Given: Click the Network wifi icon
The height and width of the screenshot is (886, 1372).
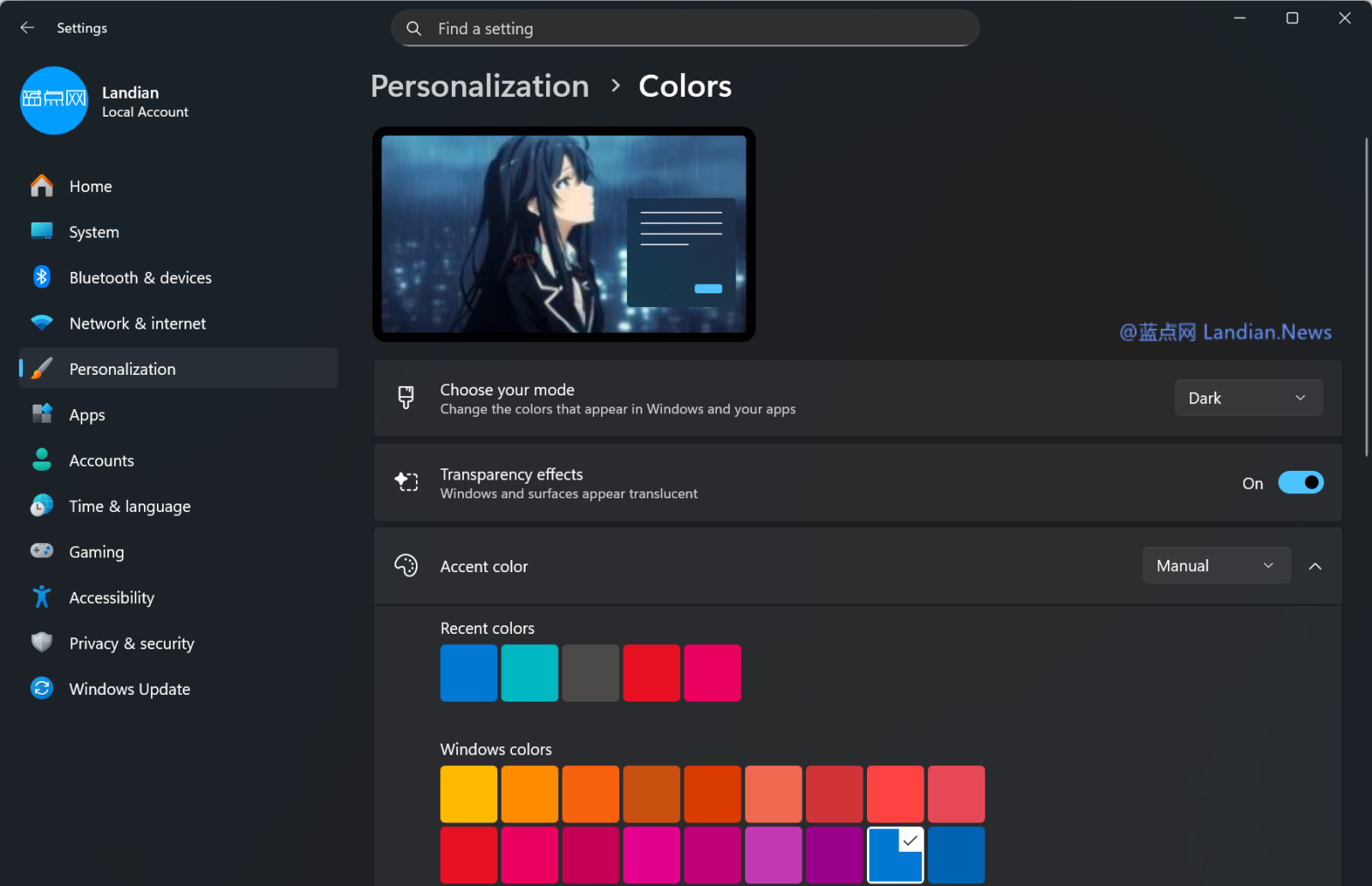Looking at the screenshot, I should (x=41, y=323).
